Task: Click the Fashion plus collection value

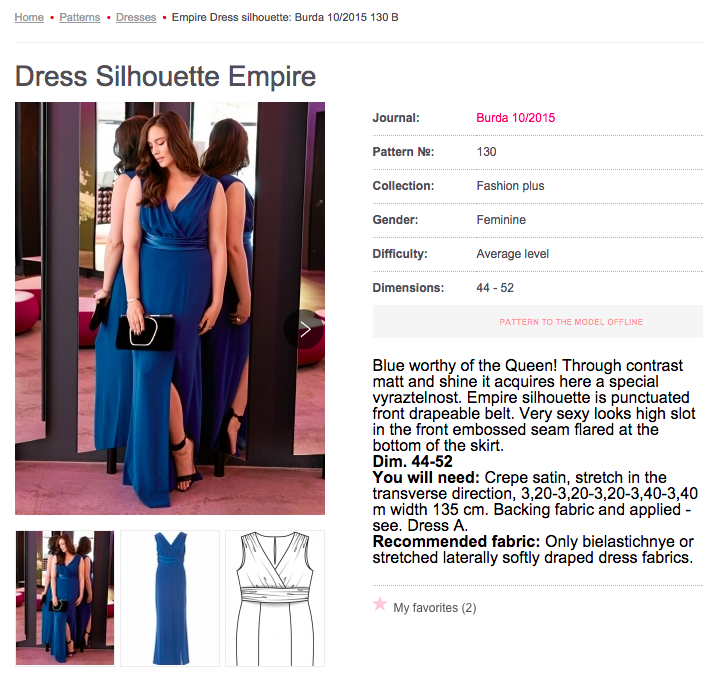Action: (510, 186)
